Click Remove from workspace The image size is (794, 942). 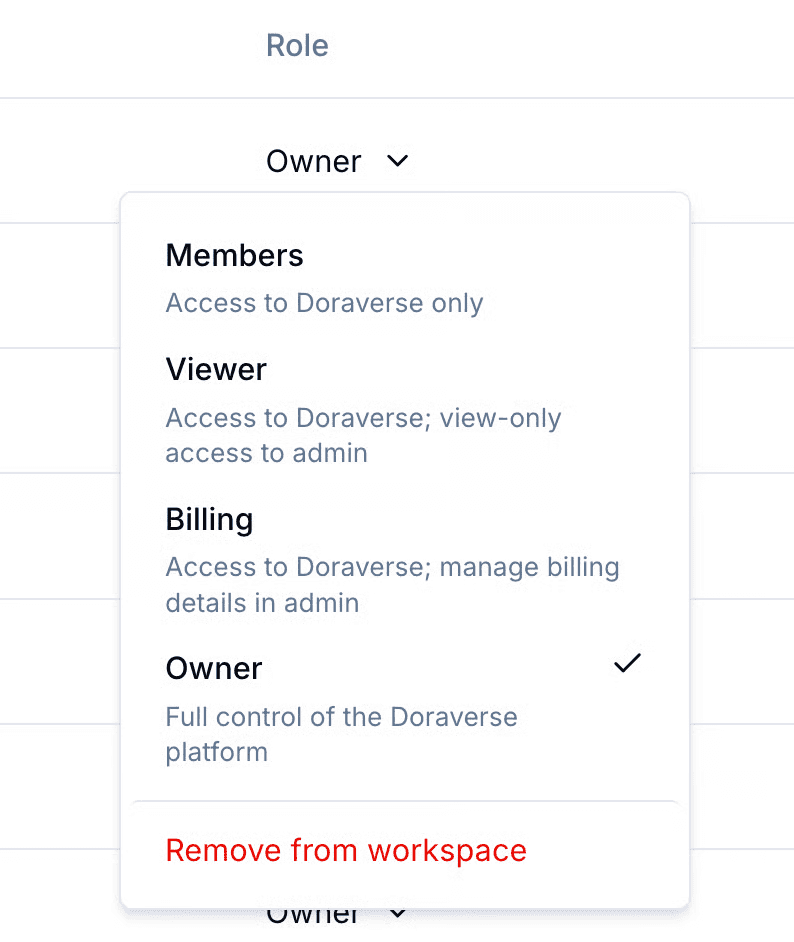tap(346, 850)
